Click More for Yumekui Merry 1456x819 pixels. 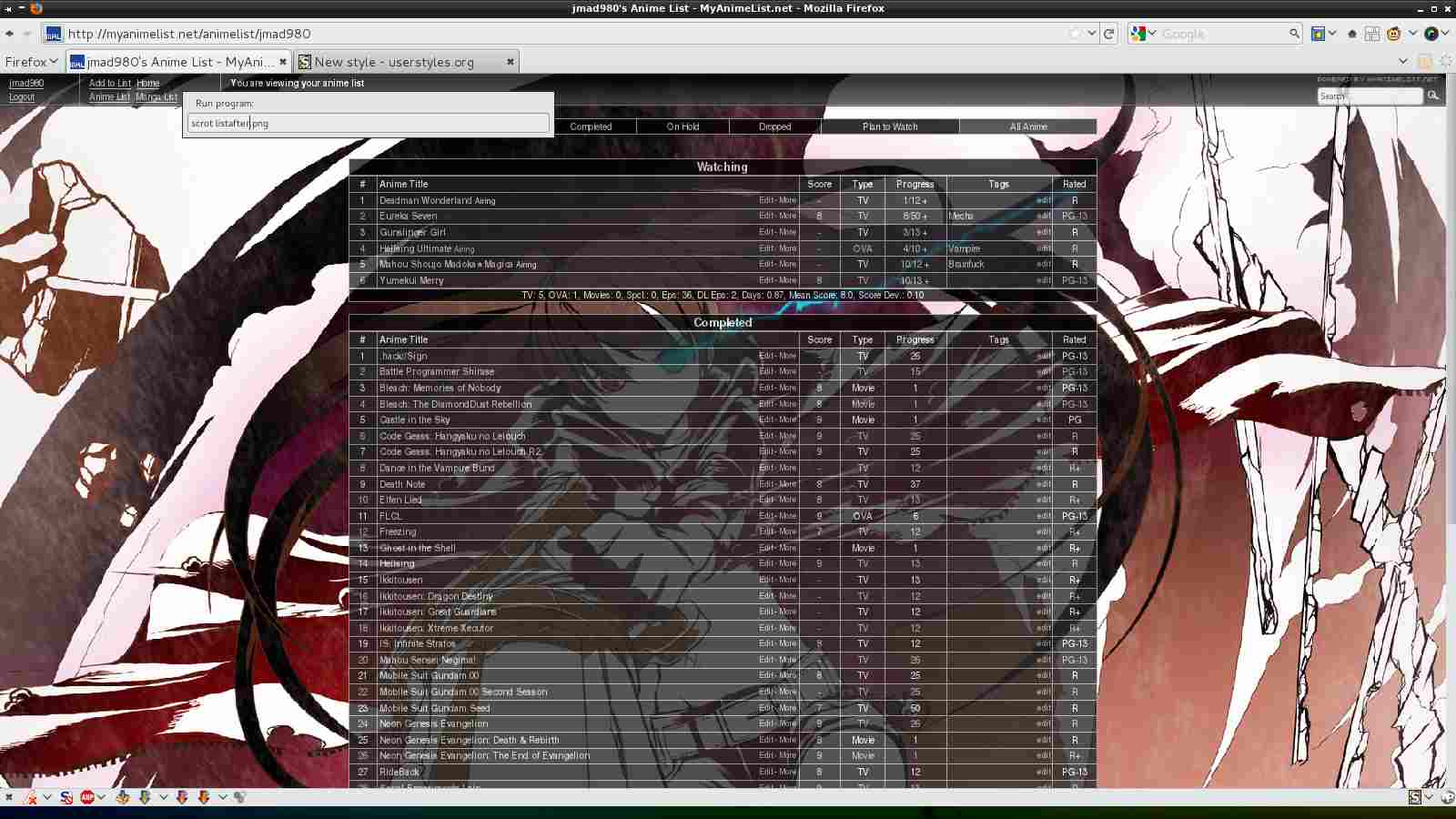787,280
